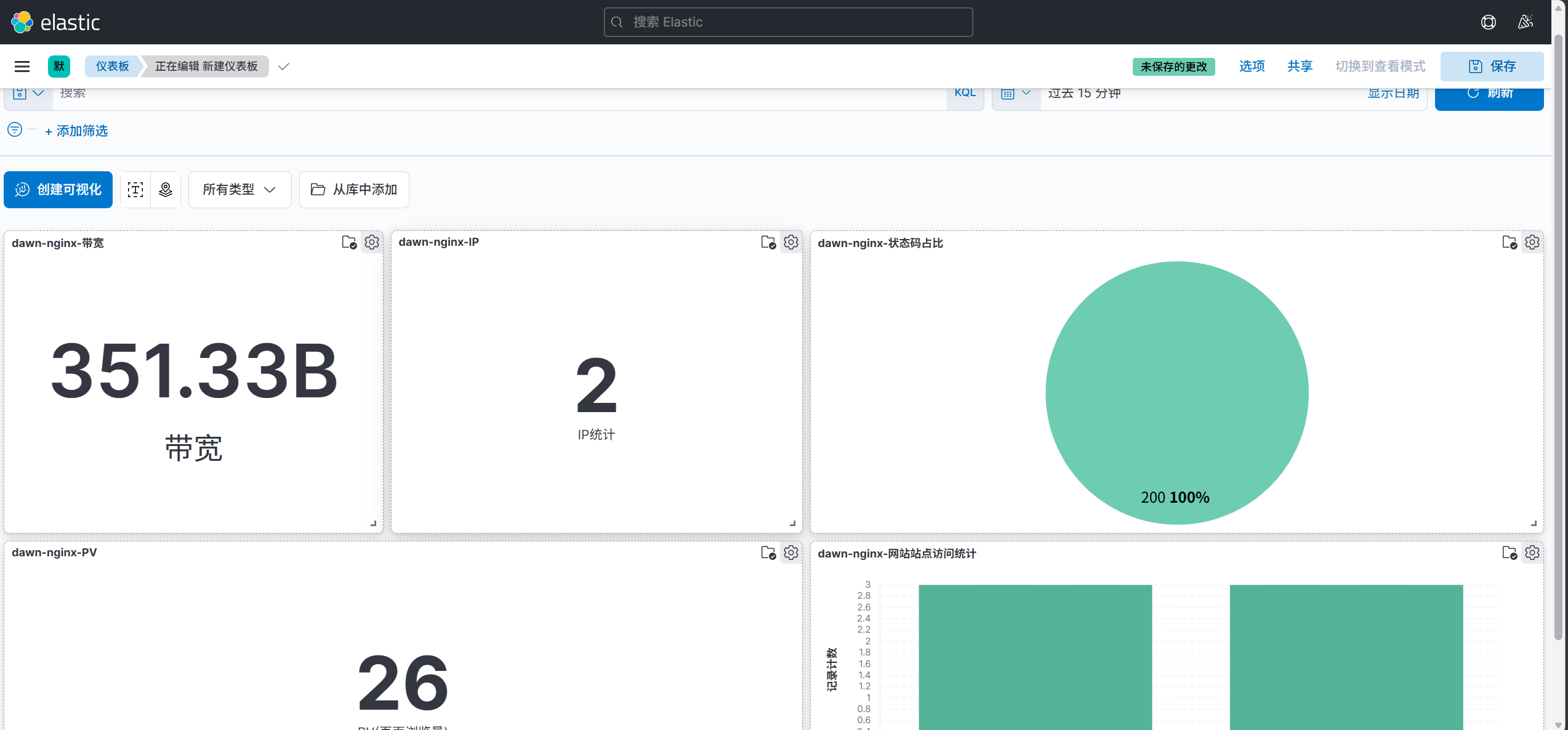Click 切换到查看模式 in the top bar

coord(1380,67)
